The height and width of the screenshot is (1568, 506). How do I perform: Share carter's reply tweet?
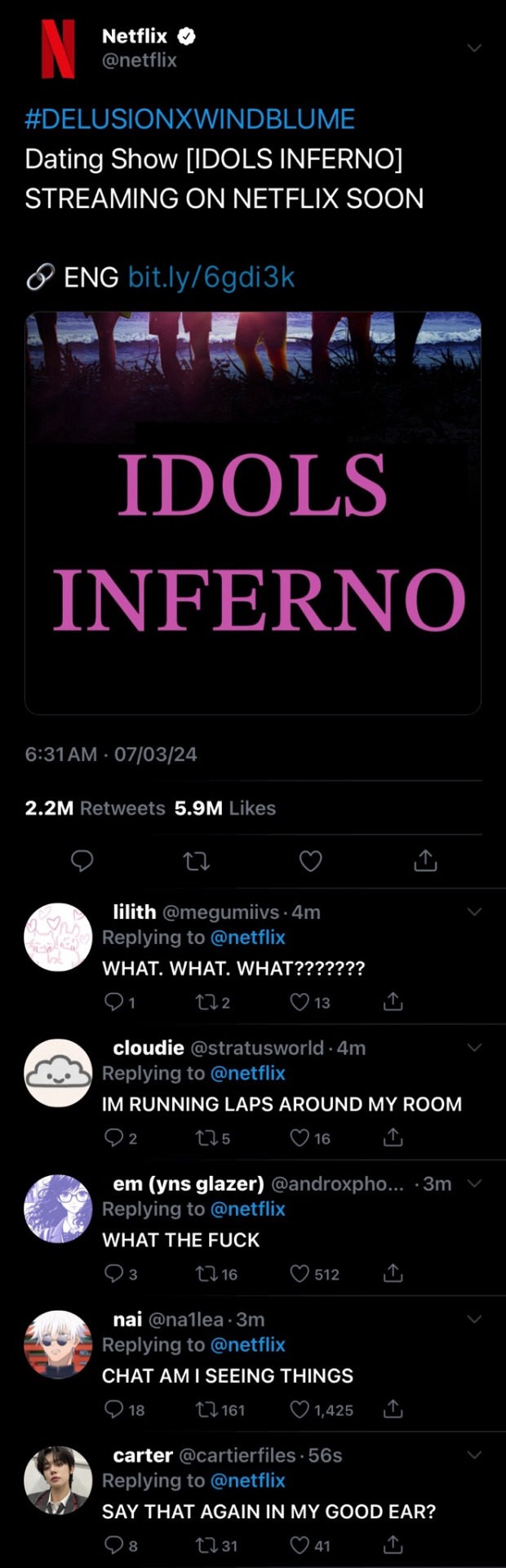tap(393, 1544)
